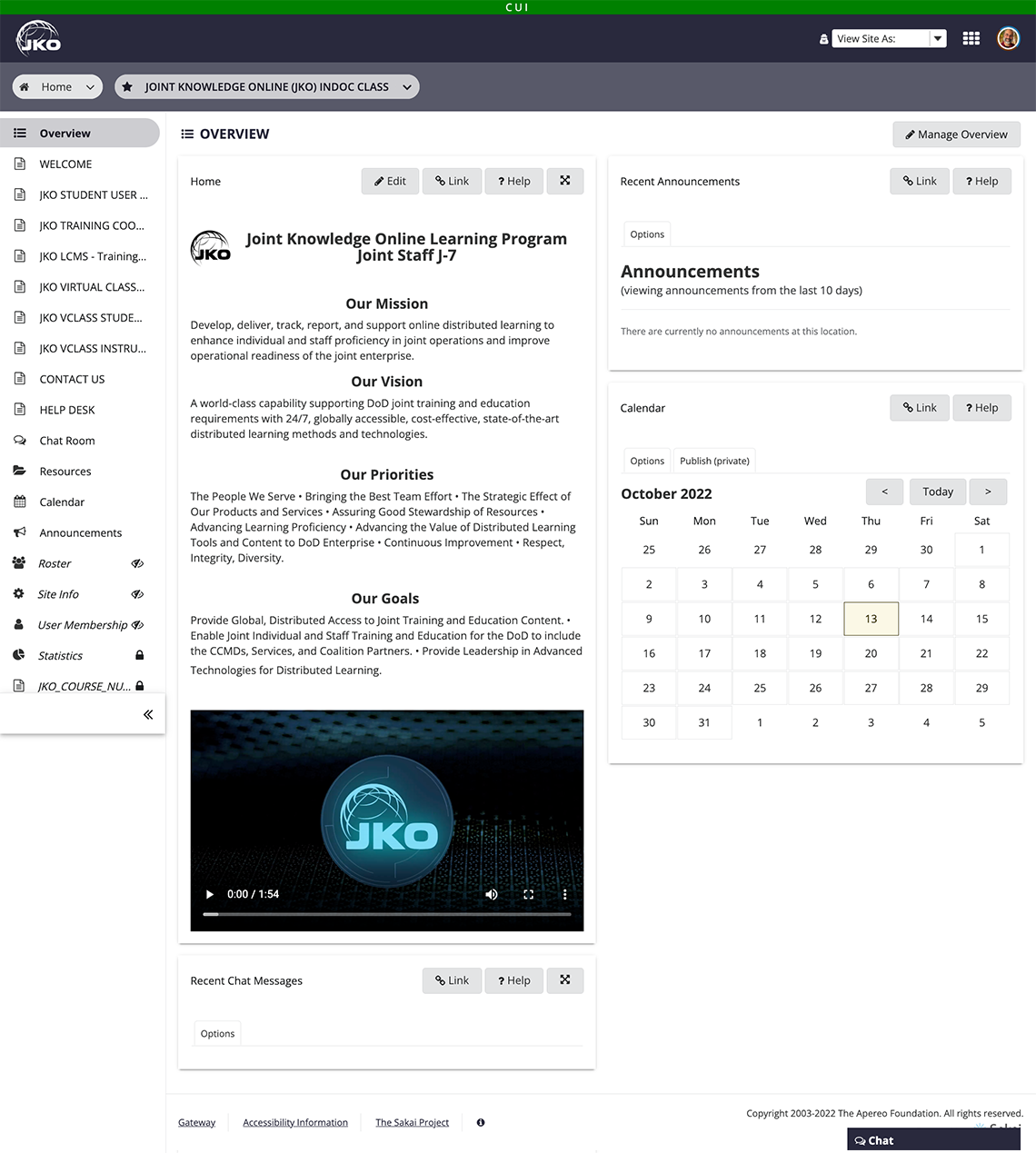
Task: Switch to the Publish (private) tab
Action: [714, 461]
